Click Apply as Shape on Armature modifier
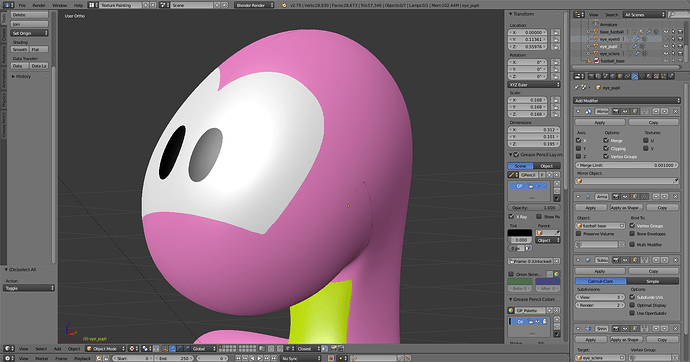Screen dimensions: 690x362 pos(626,207)
